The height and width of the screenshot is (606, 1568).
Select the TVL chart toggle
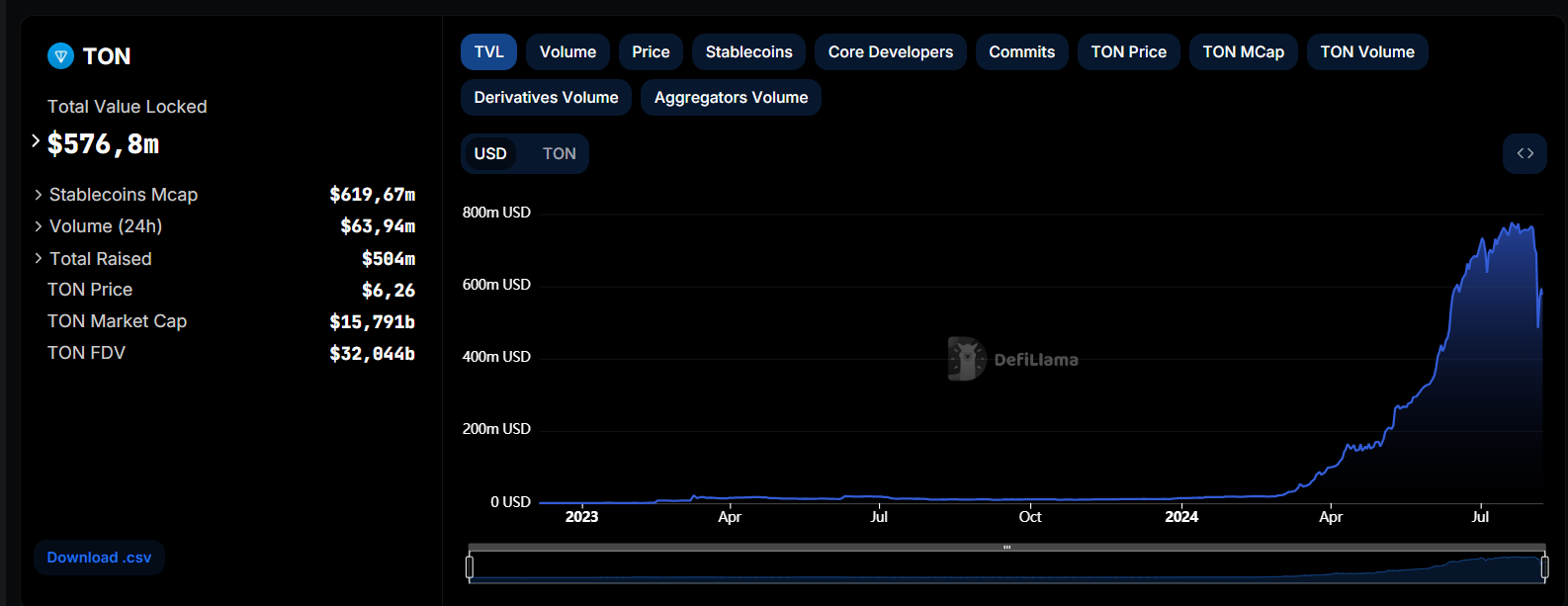pos(488,52)
